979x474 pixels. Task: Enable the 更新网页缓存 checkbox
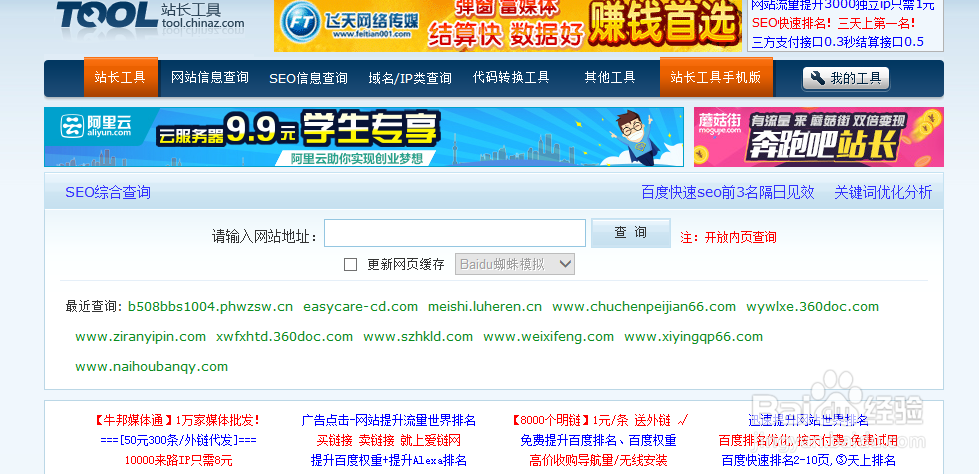351,265
